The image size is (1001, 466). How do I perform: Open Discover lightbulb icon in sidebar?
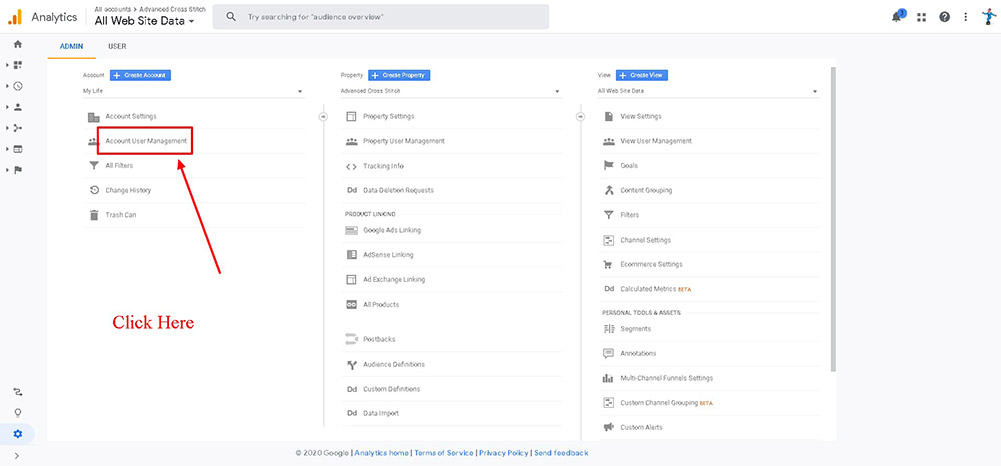tap(18, 413)
